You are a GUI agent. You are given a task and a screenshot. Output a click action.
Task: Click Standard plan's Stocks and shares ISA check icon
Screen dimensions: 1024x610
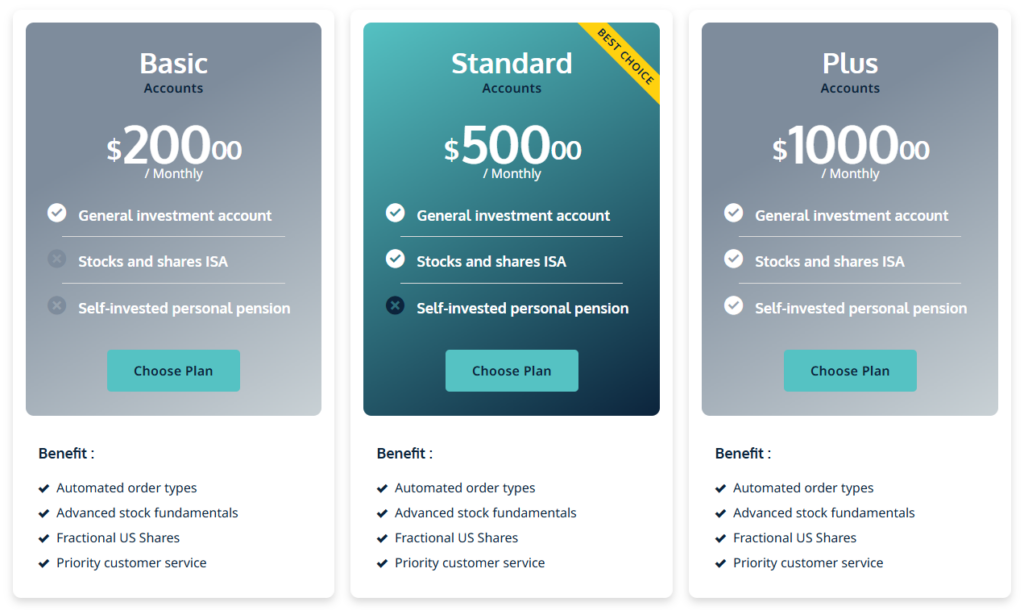coord(395,259)
